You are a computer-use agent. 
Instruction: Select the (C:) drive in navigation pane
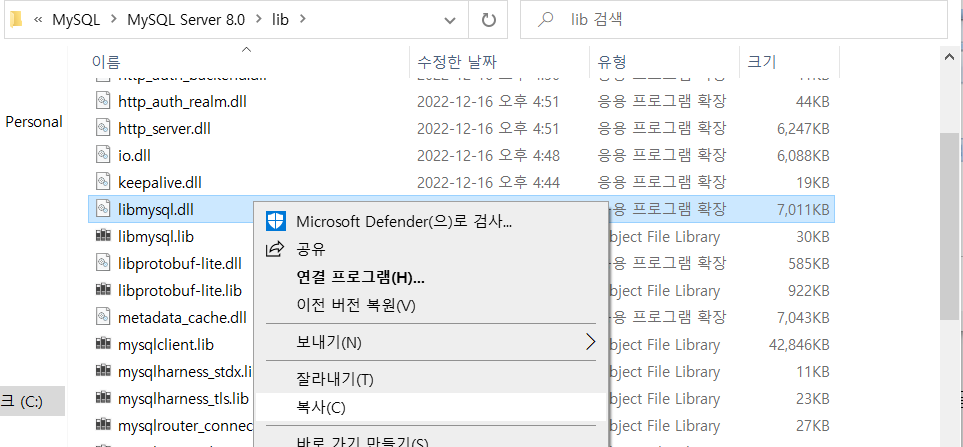click(x=32, y=402)
